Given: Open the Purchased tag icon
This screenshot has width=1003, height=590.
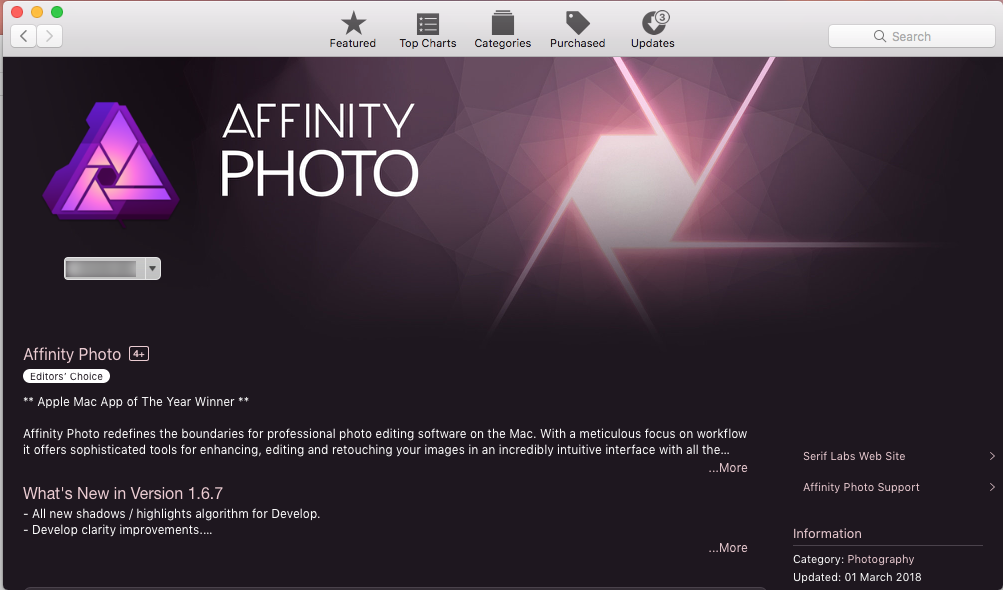Looking at the screenshot, I should click(x=577, y=24).
